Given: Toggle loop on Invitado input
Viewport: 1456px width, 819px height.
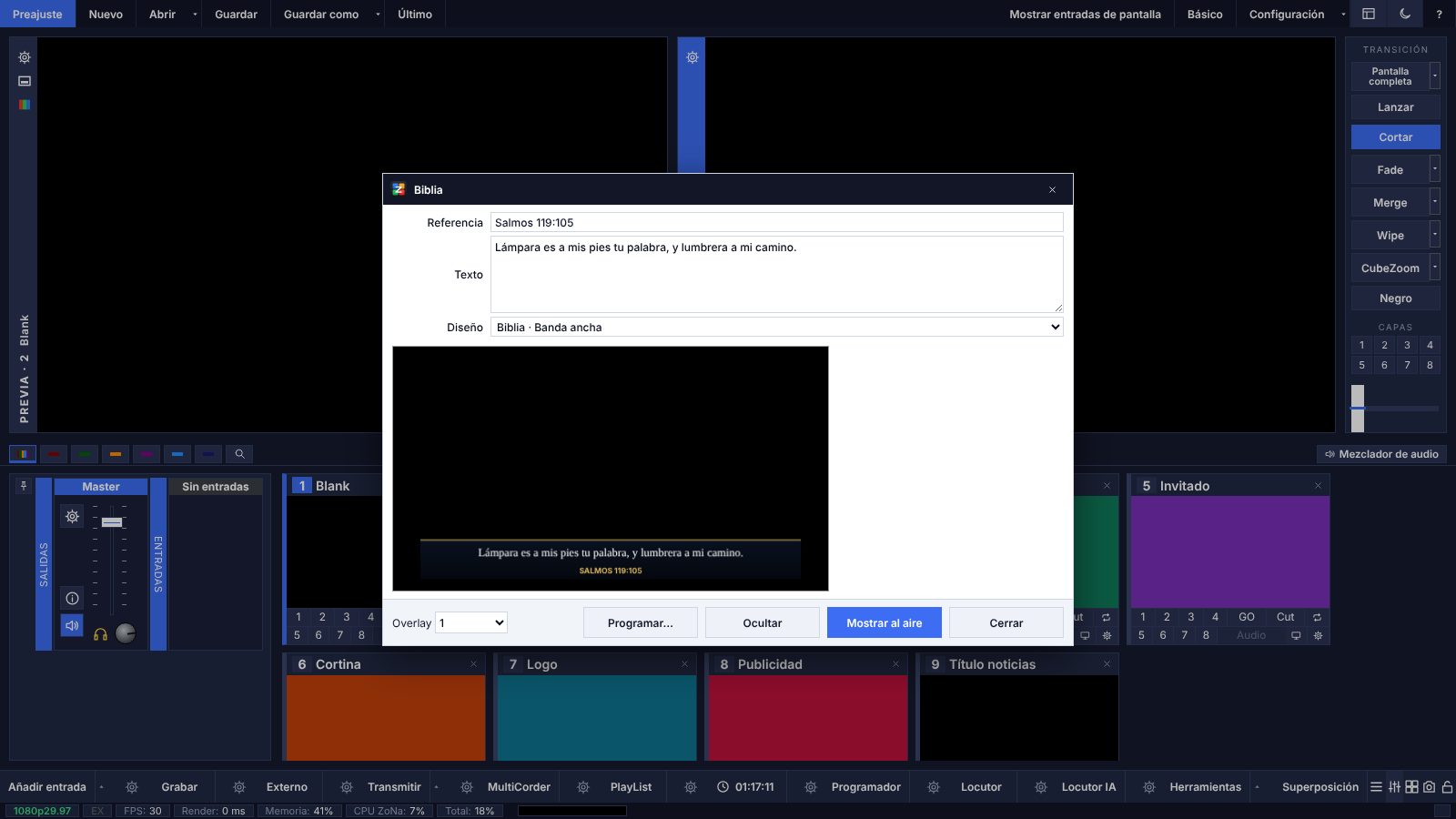Looking at the screenshot, I should 1317,617.
